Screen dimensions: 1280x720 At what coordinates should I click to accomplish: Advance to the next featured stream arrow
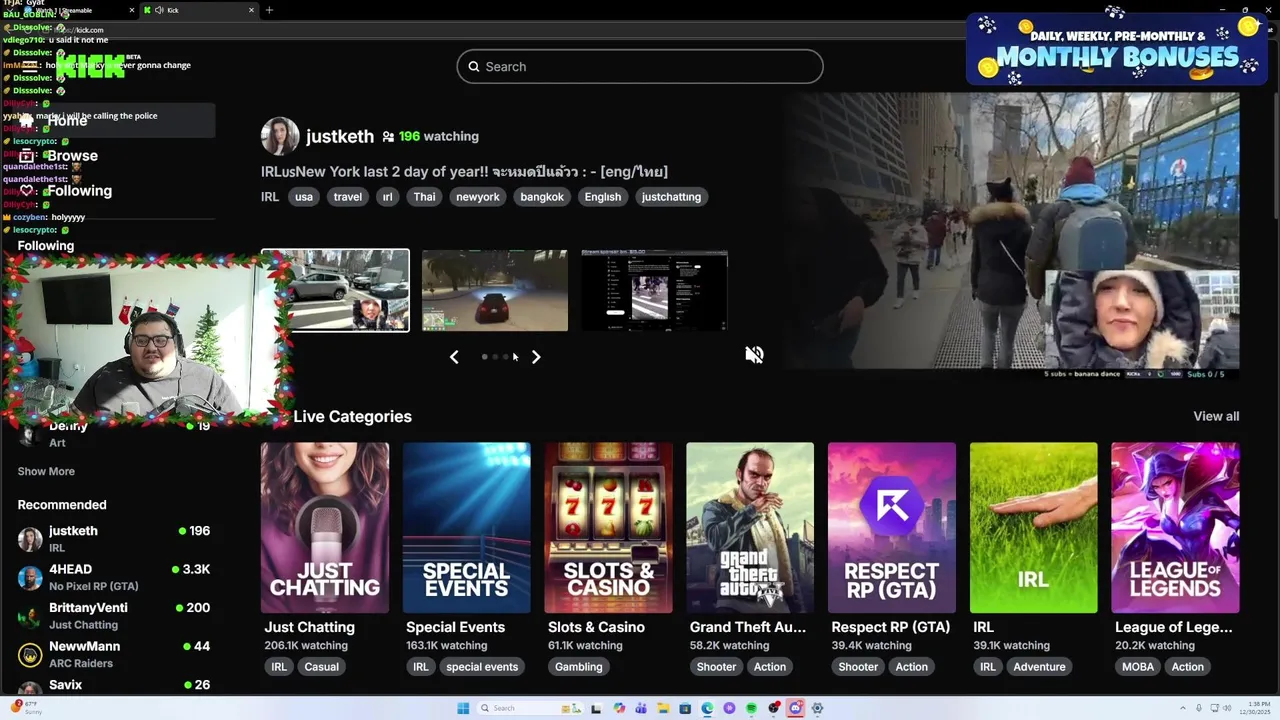click(x=536, y=357)
